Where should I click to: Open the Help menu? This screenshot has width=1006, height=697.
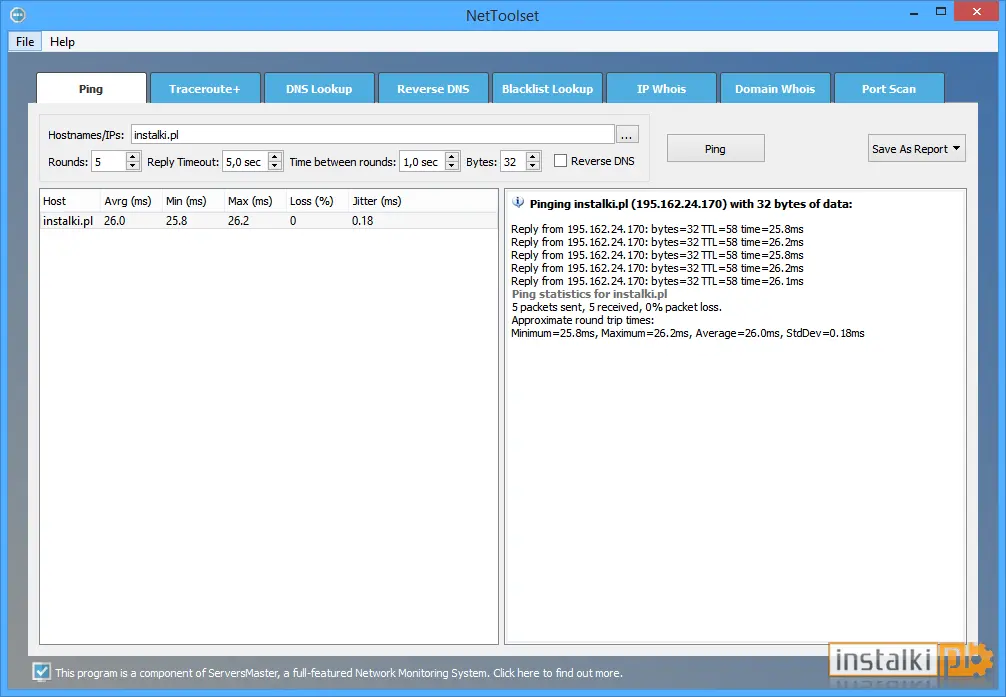point(62,42)
